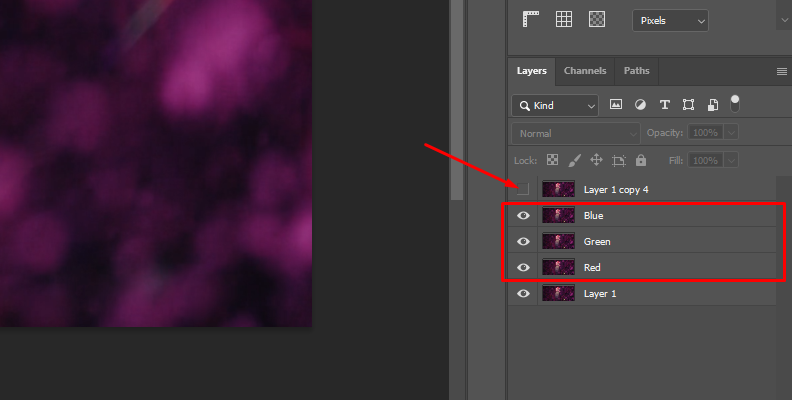Switch to the Paths tab
Screen dimensions: 792x400
click(x=636, y=71)
